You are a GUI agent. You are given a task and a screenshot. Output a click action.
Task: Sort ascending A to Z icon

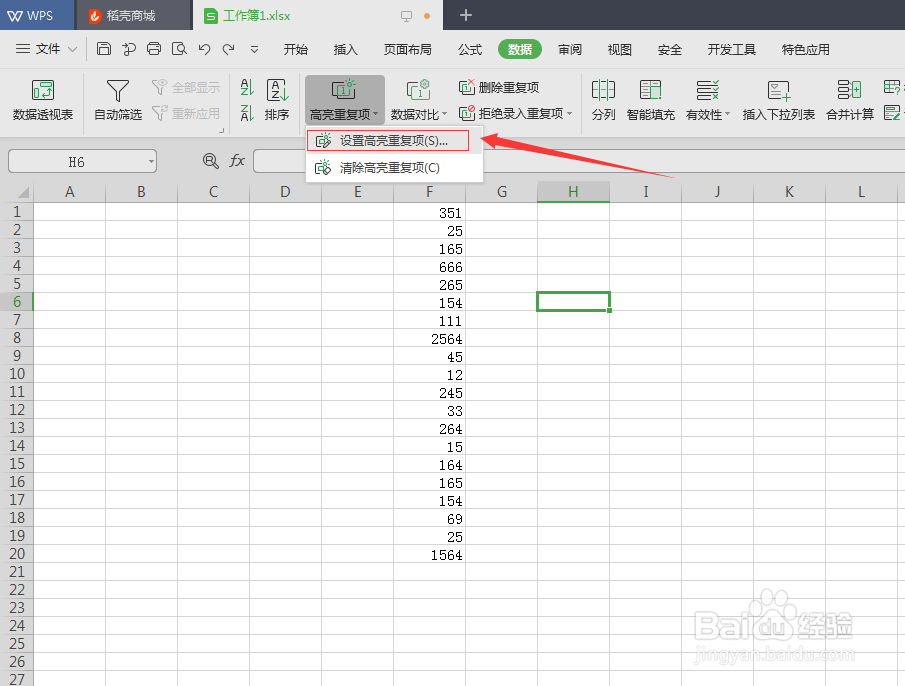[247, 88]
